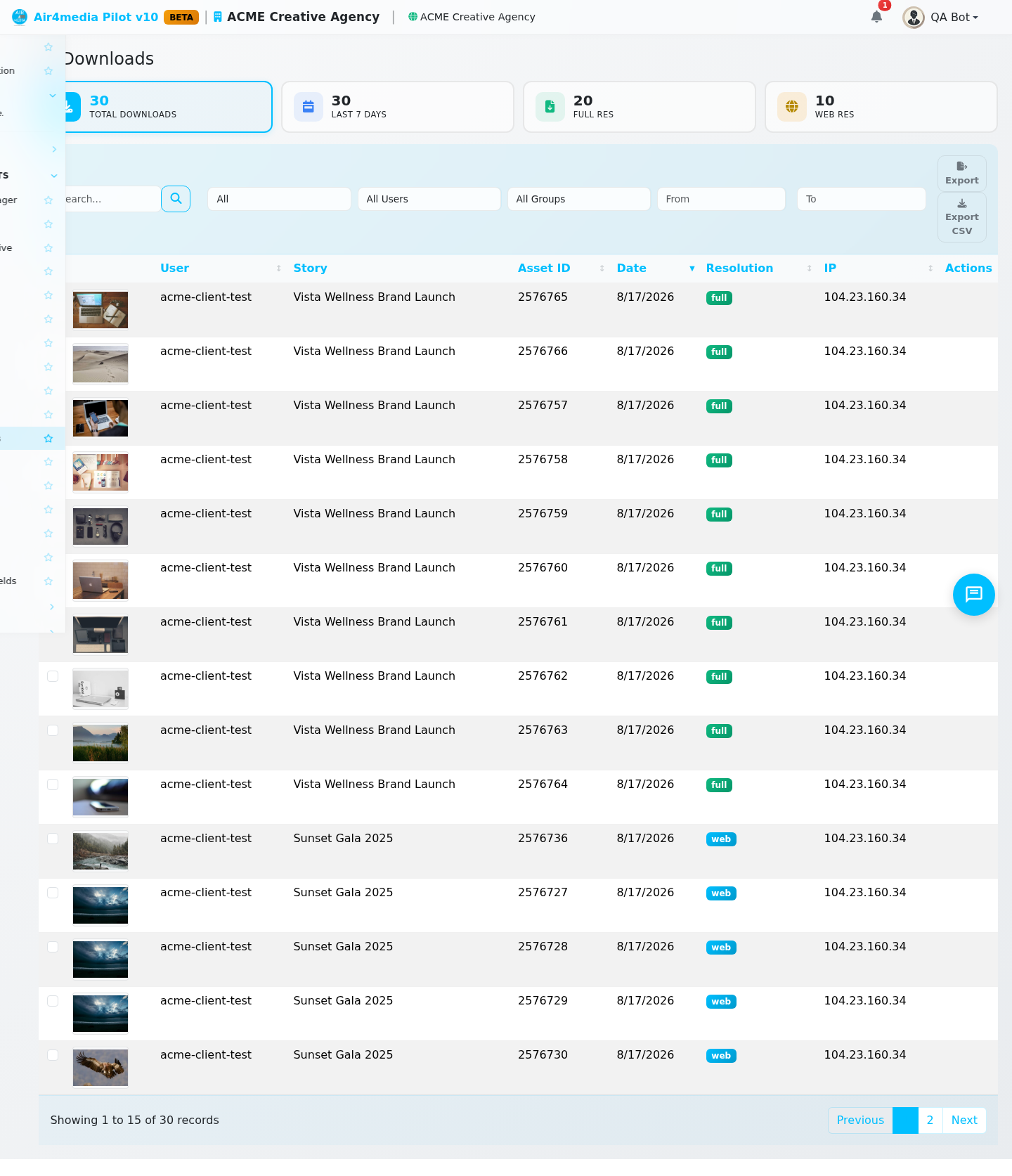Click the Export CSV button

(962, 217)
